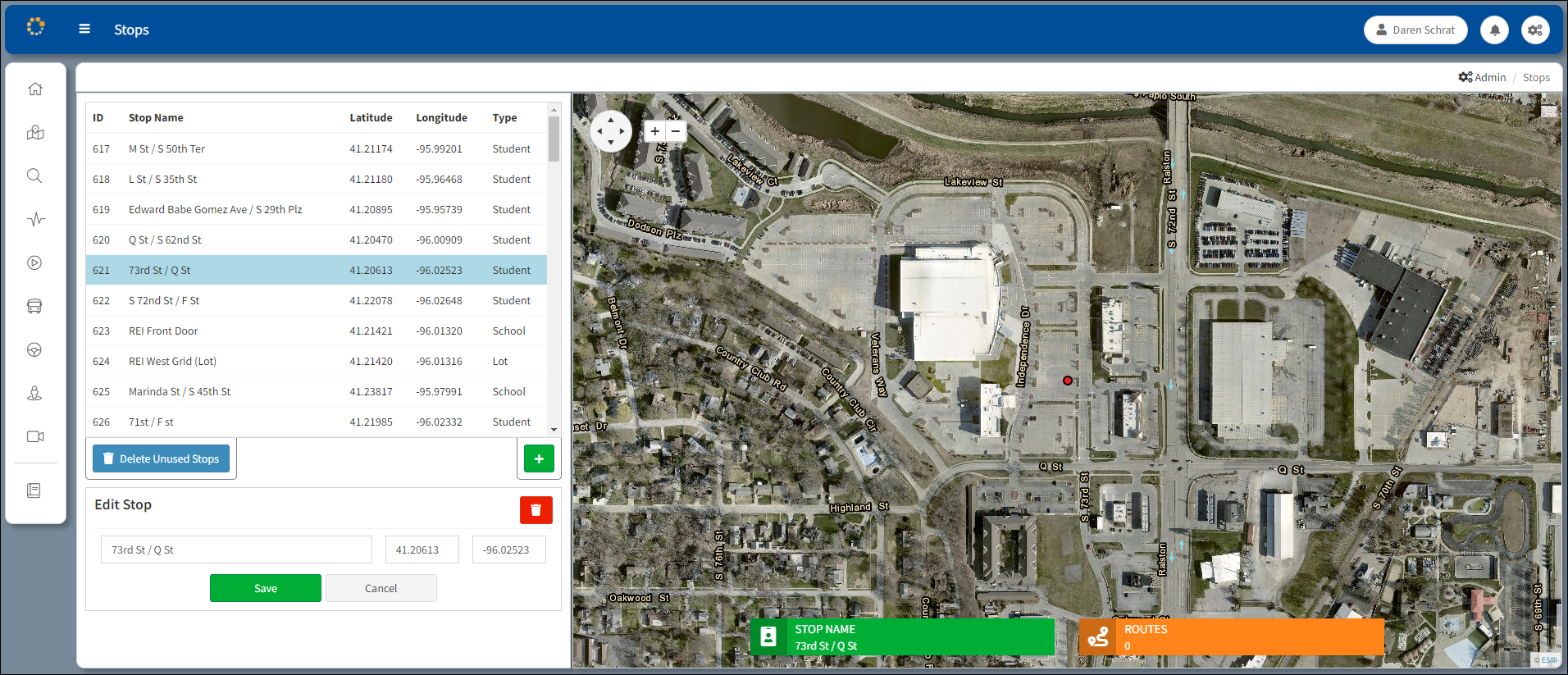Click the stop icon in green card

(x=768, y=637)
